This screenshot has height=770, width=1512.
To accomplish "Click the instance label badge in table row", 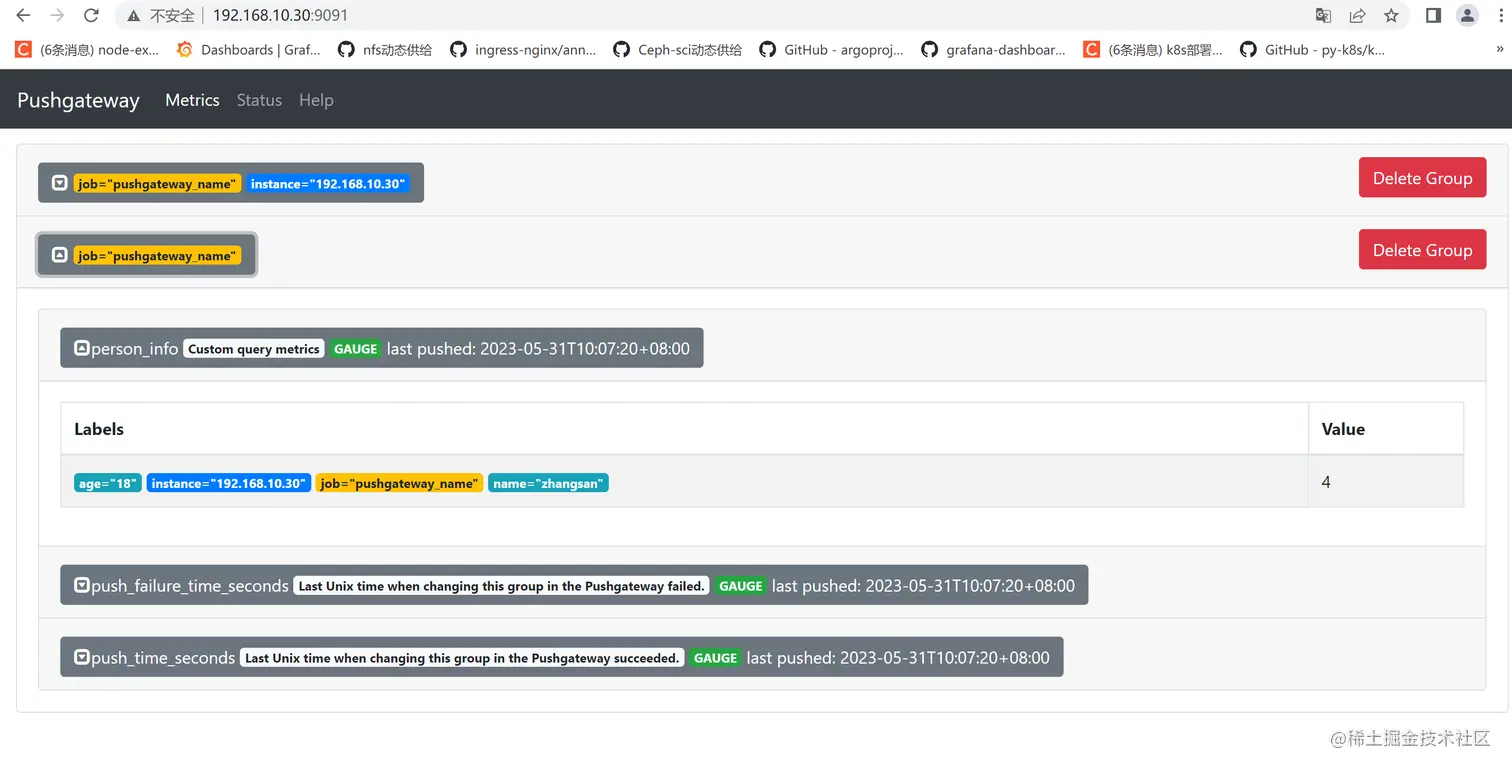I will coord(229,483).
